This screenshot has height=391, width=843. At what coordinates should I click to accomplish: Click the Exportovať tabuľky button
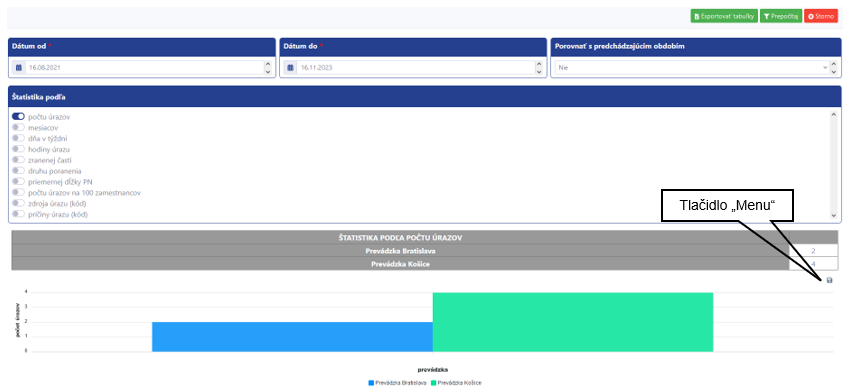tap(724, 16)
